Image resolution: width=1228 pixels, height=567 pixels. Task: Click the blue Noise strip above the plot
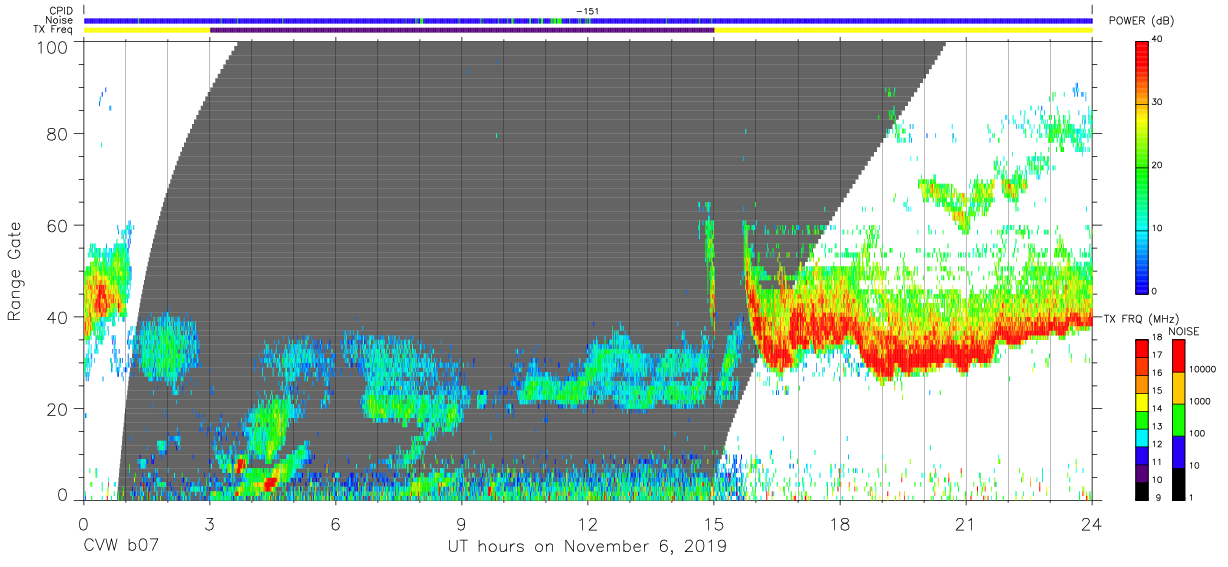(x=588, y=20)
